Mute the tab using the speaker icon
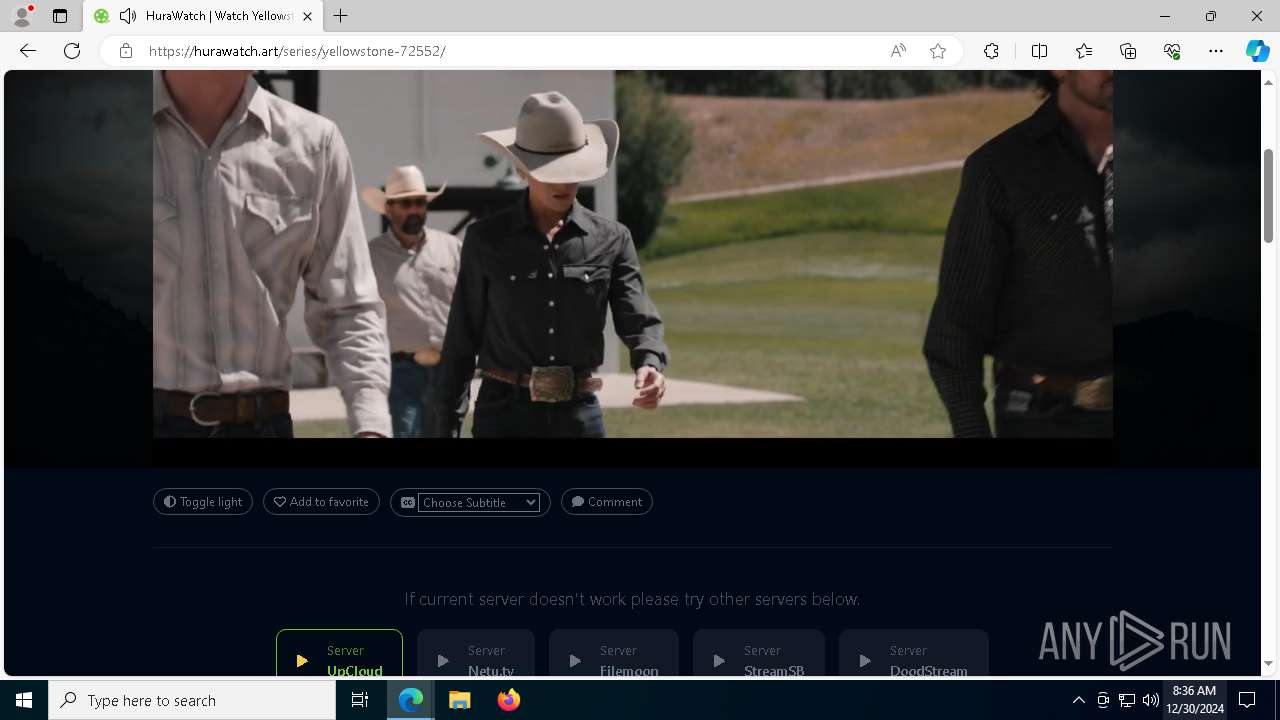 tap(128, 16)
